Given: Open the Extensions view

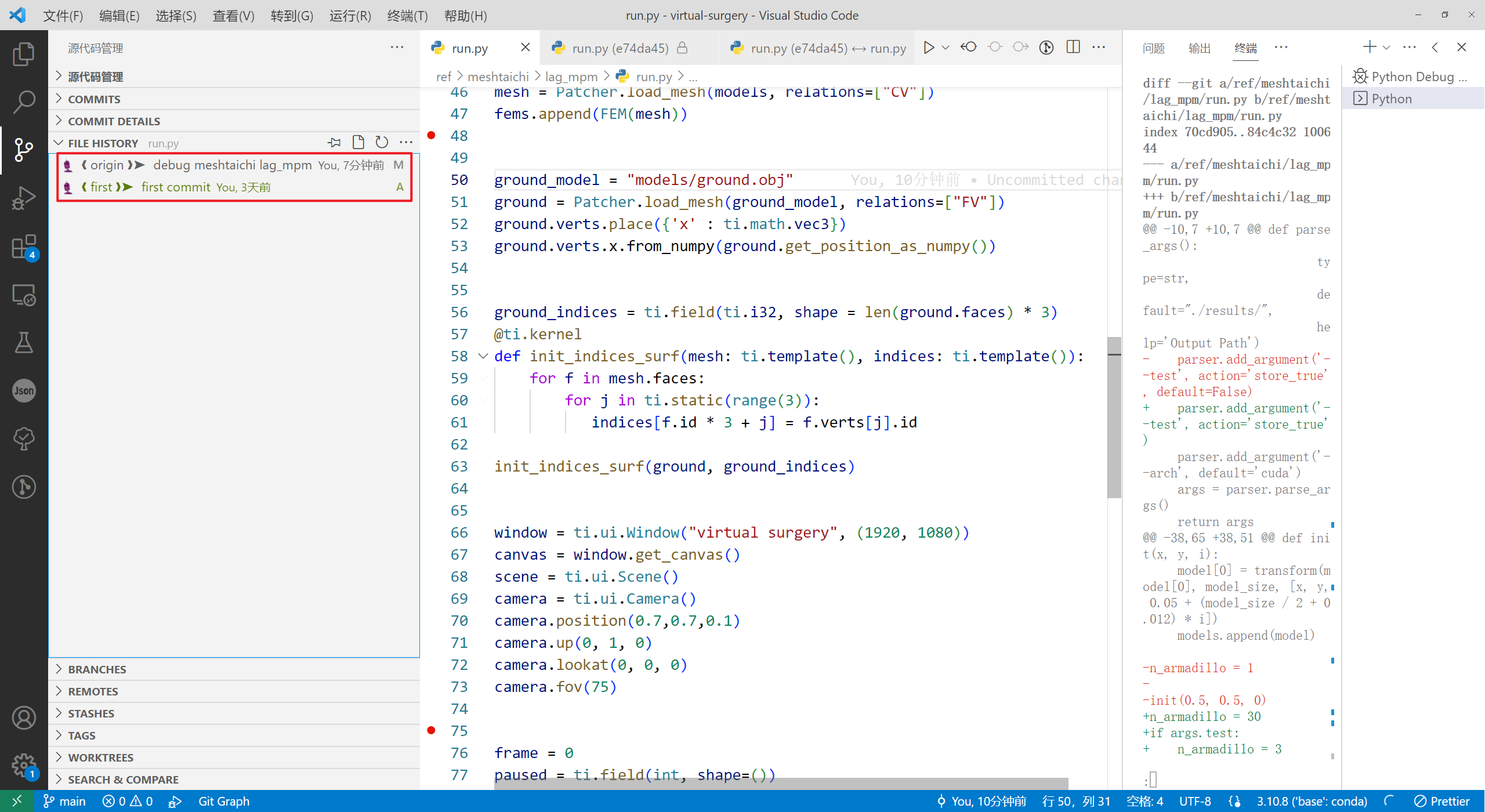Looking at the screenshot, I should (x=24, y=247).
